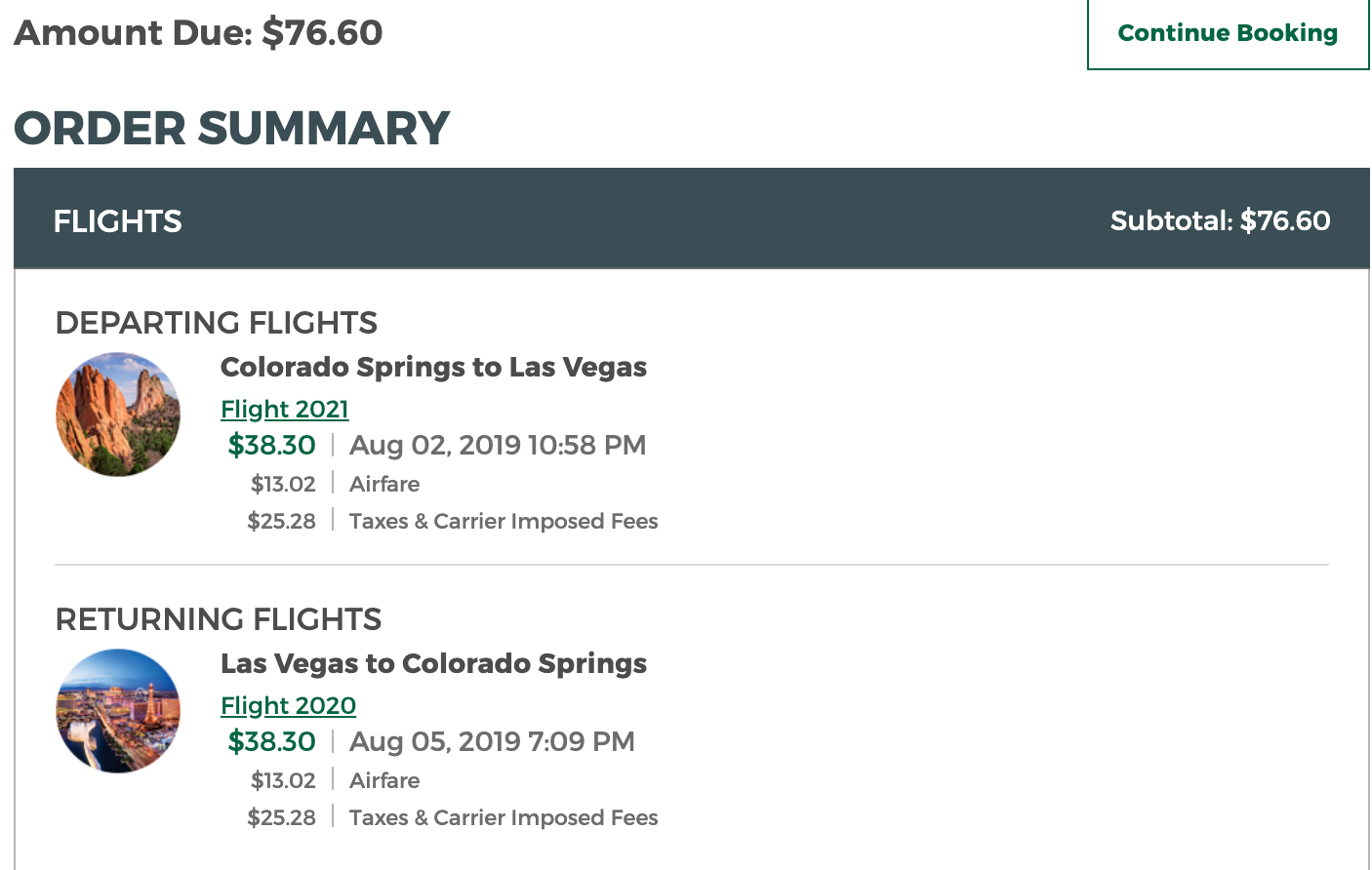
Task: Click the Colorado Springs red rocks thumbnail
Action: click(118, 415)
